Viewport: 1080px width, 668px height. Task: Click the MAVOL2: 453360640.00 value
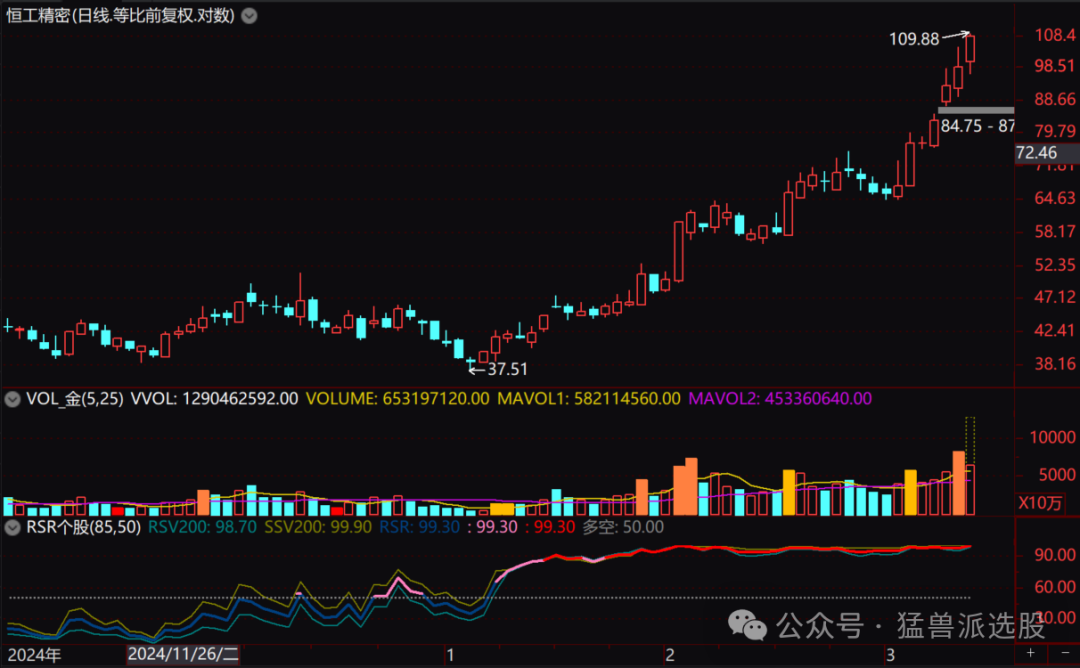coord(780,399)
